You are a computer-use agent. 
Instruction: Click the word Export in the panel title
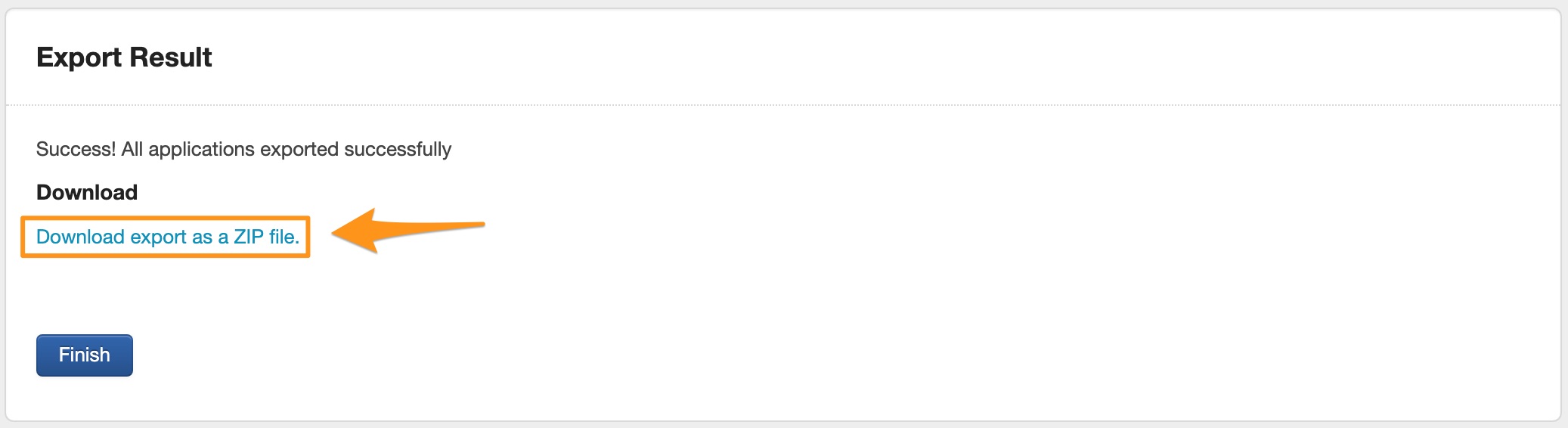(79, 57)
